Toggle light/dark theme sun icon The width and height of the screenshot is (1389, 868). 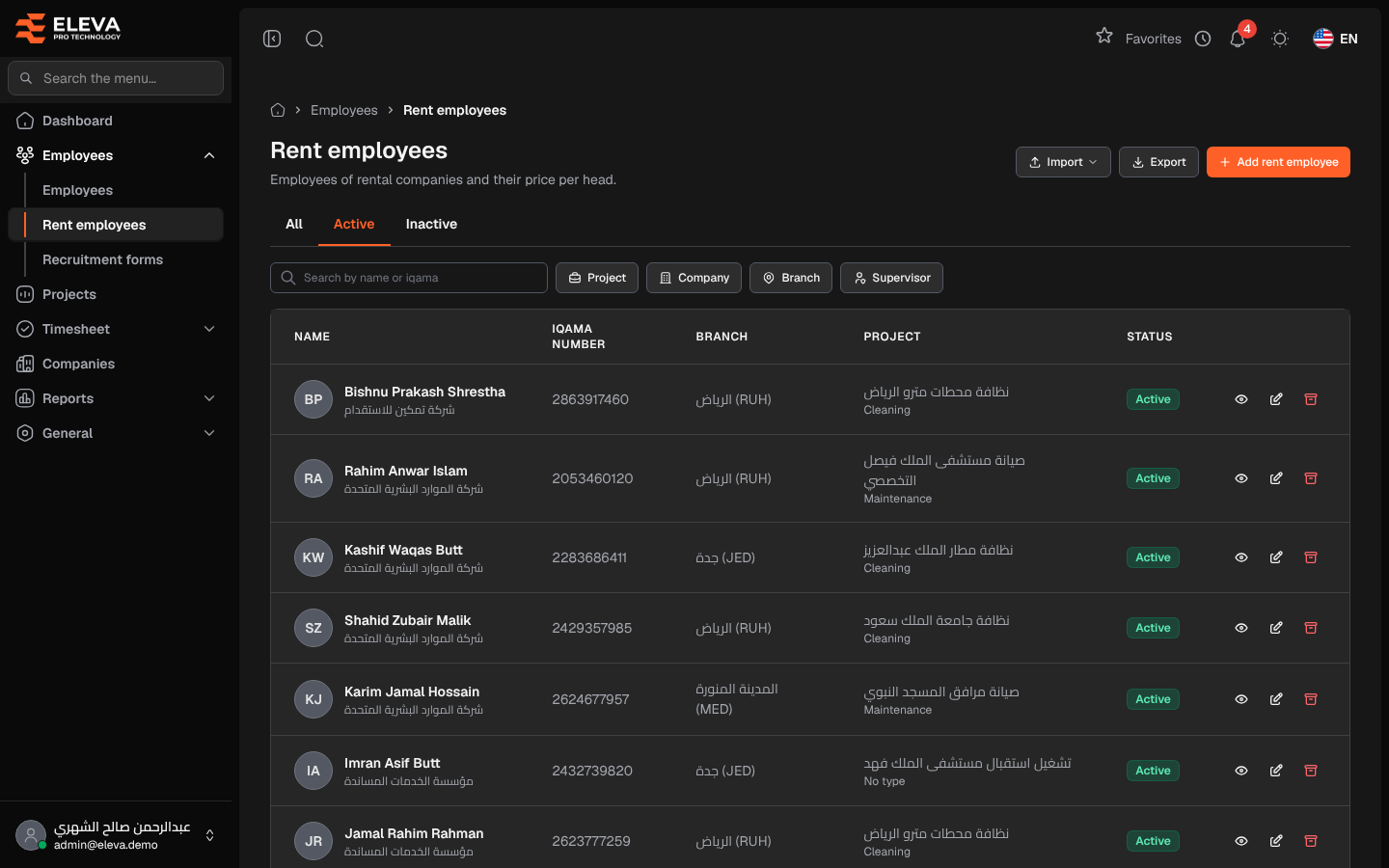(x=1280, y=39)
